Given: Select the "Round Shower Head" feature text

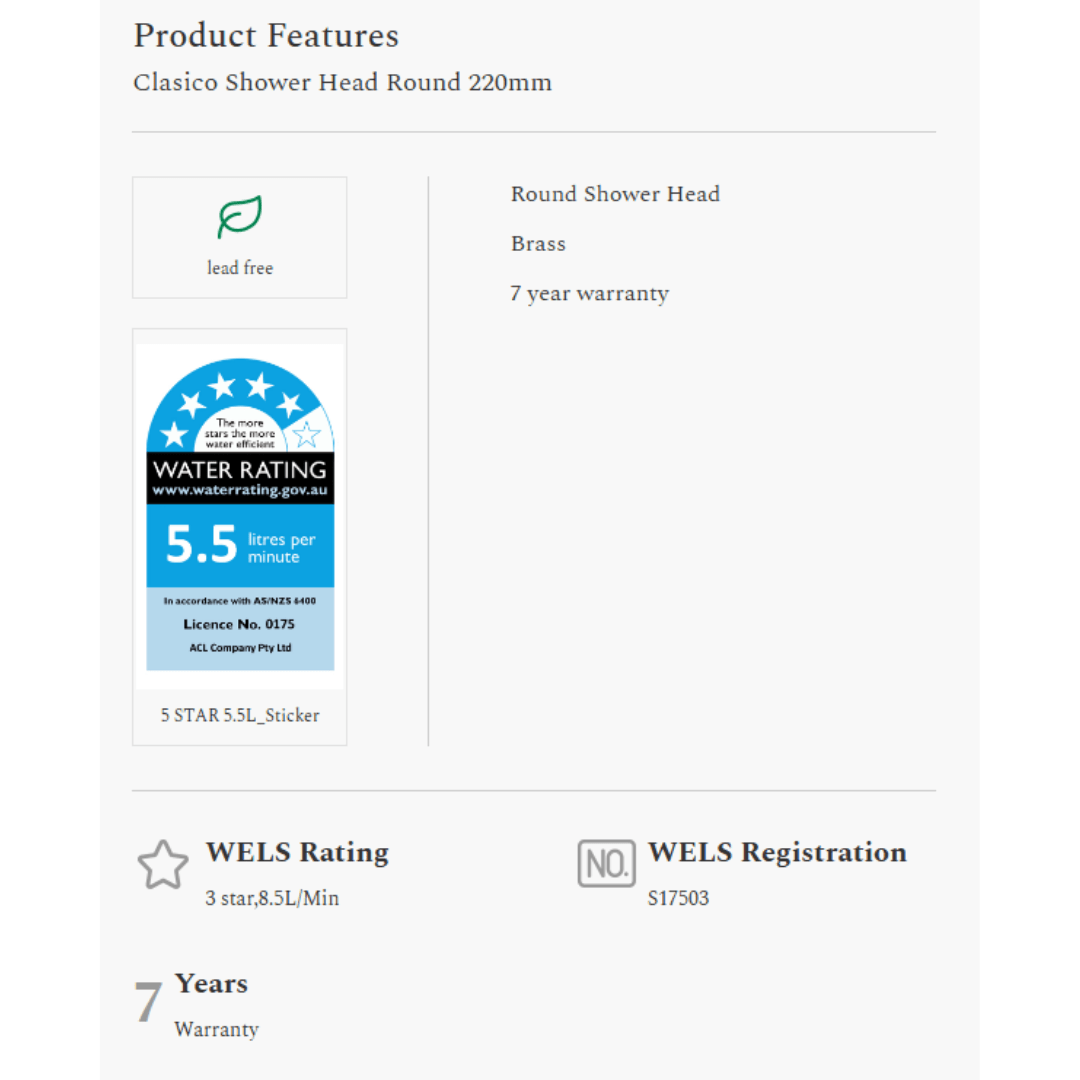Looking at the screenshot, I should coord(615,194).
